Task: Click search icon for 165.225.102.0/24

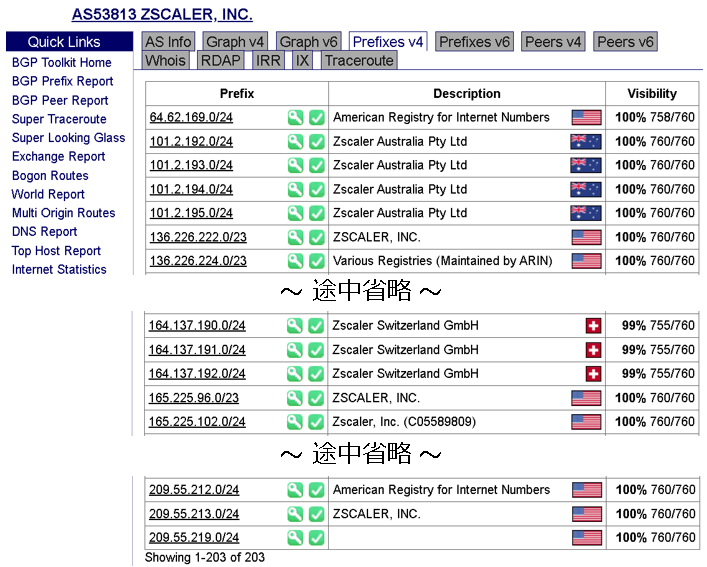Action: [x=294, y=422]
